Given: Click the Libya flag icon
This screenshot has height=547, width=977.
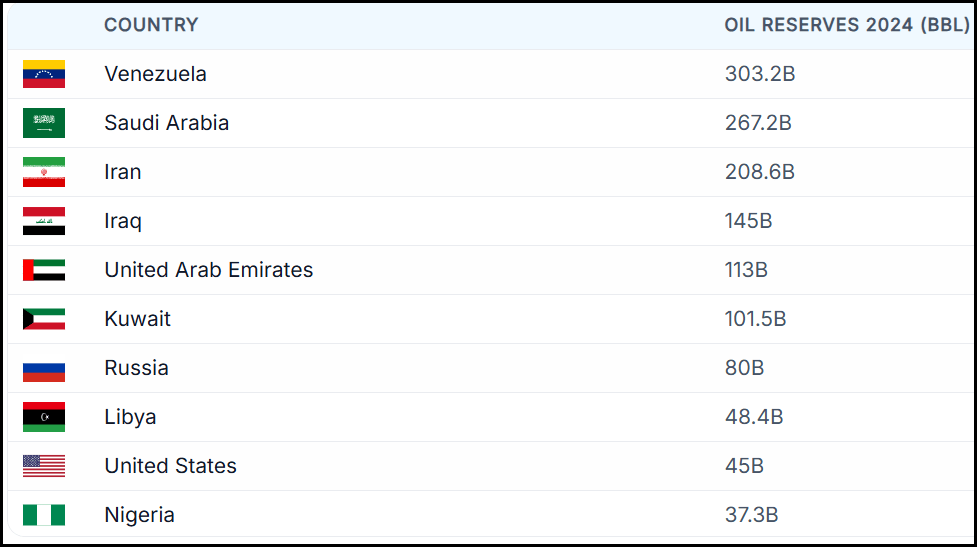Looking at the screenshot, I should 44,417.
